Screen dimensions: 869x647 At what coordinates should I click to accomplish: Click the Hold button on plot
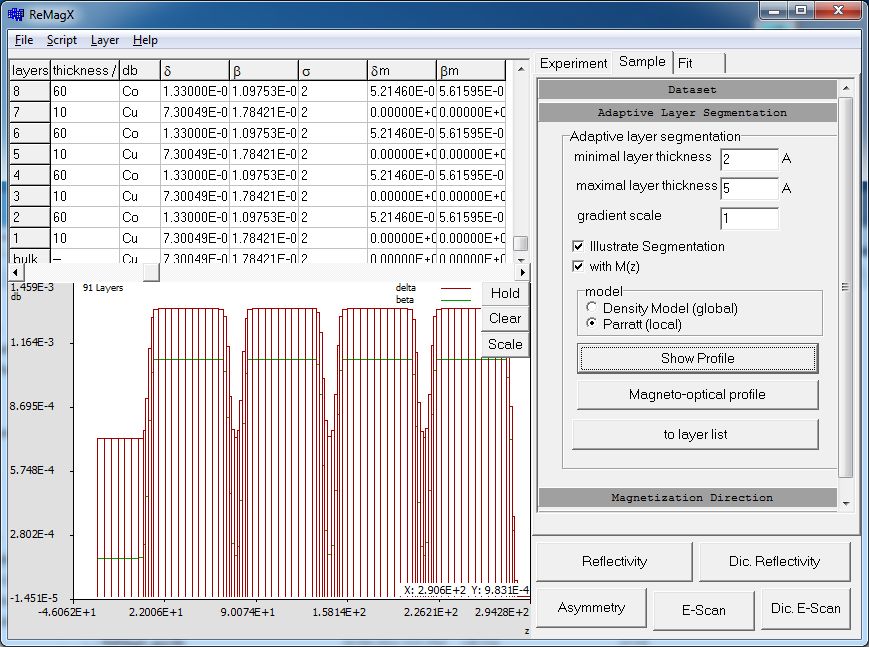(505, 293)
